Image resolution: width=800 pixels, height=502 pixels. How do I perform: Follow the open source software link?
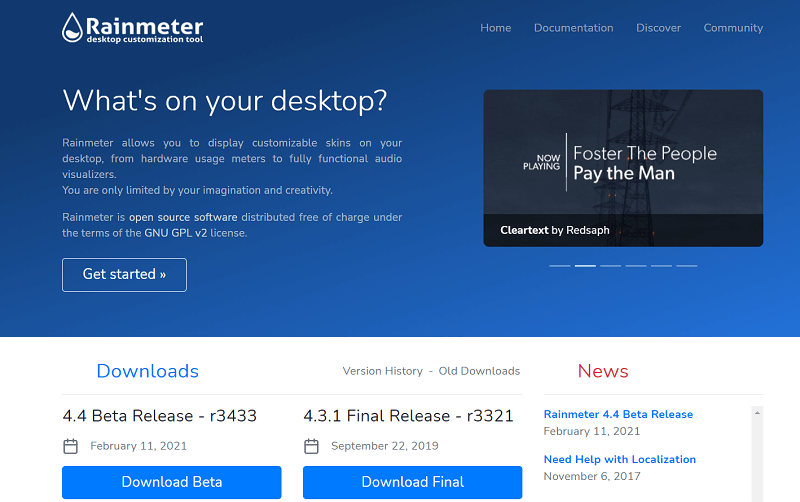[x=183, y=217]
